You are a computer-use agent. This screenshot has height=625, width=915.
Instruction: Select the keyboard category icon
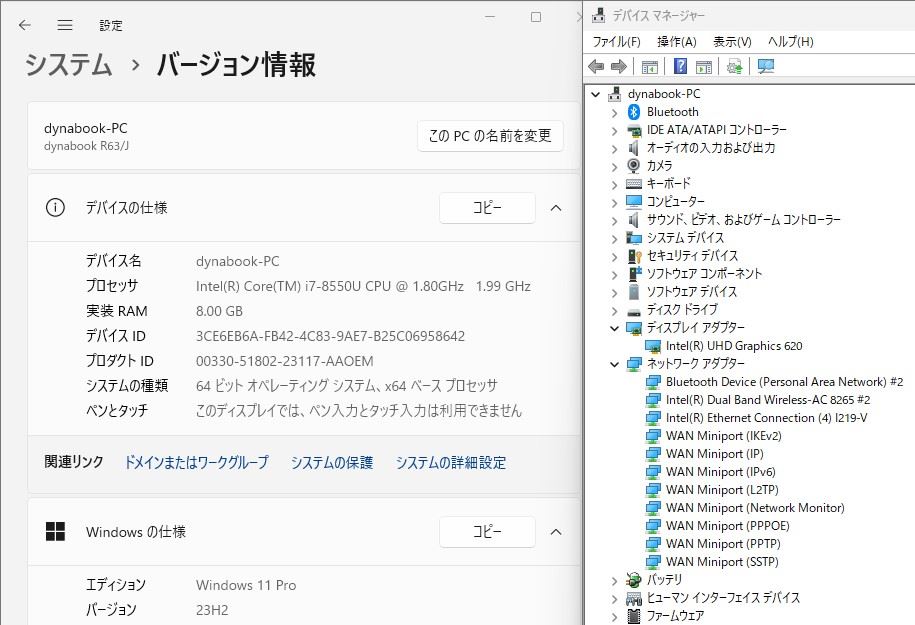click(x=634, y=184)
